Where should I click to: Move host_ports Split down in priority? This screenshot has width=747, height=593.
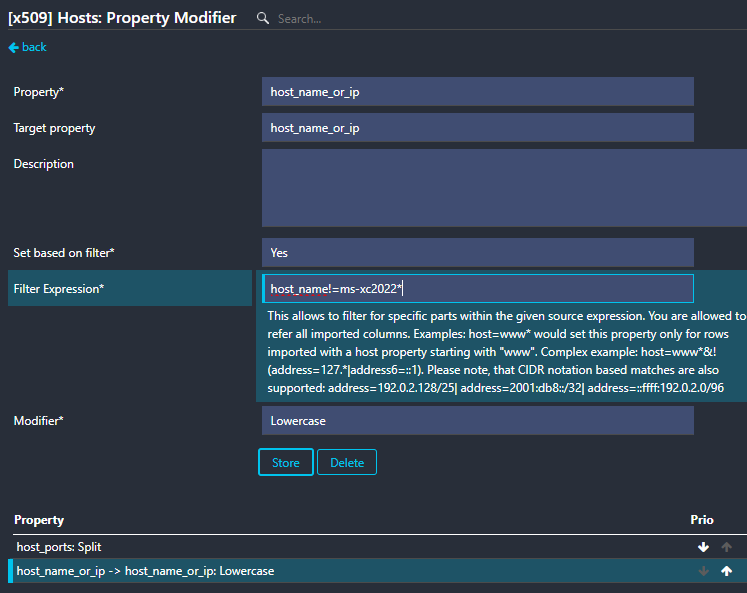pos(703,547)
